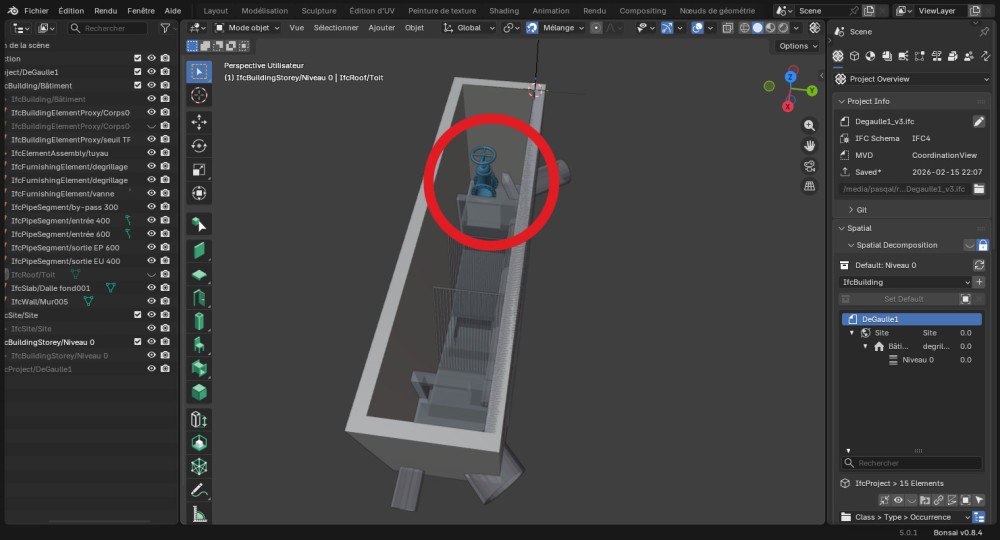Click the folder icon next to IFC path

979,188
